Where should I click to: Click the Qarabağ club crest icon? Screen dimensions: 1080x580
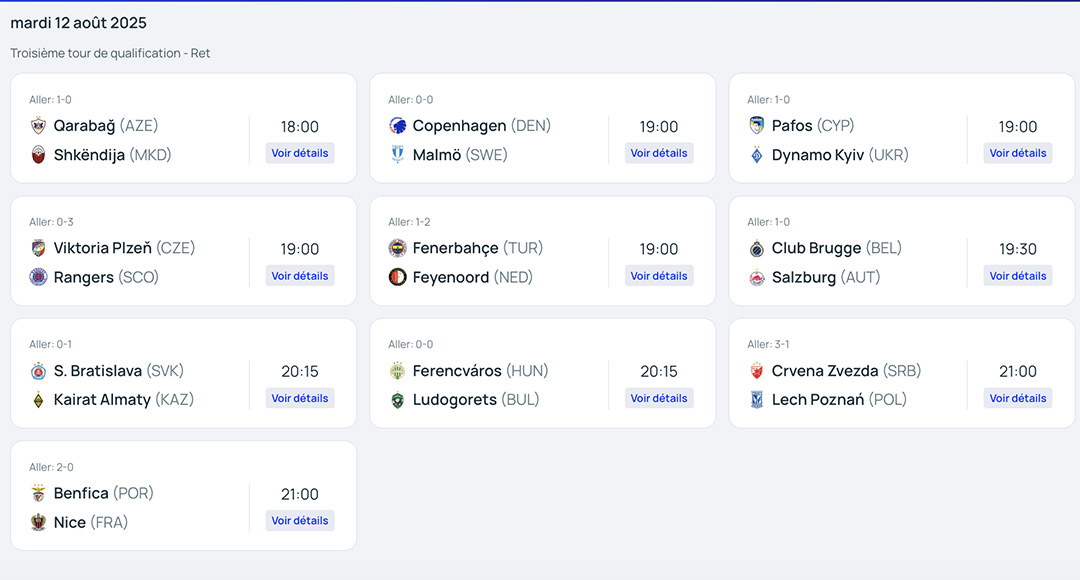[39, 126]
